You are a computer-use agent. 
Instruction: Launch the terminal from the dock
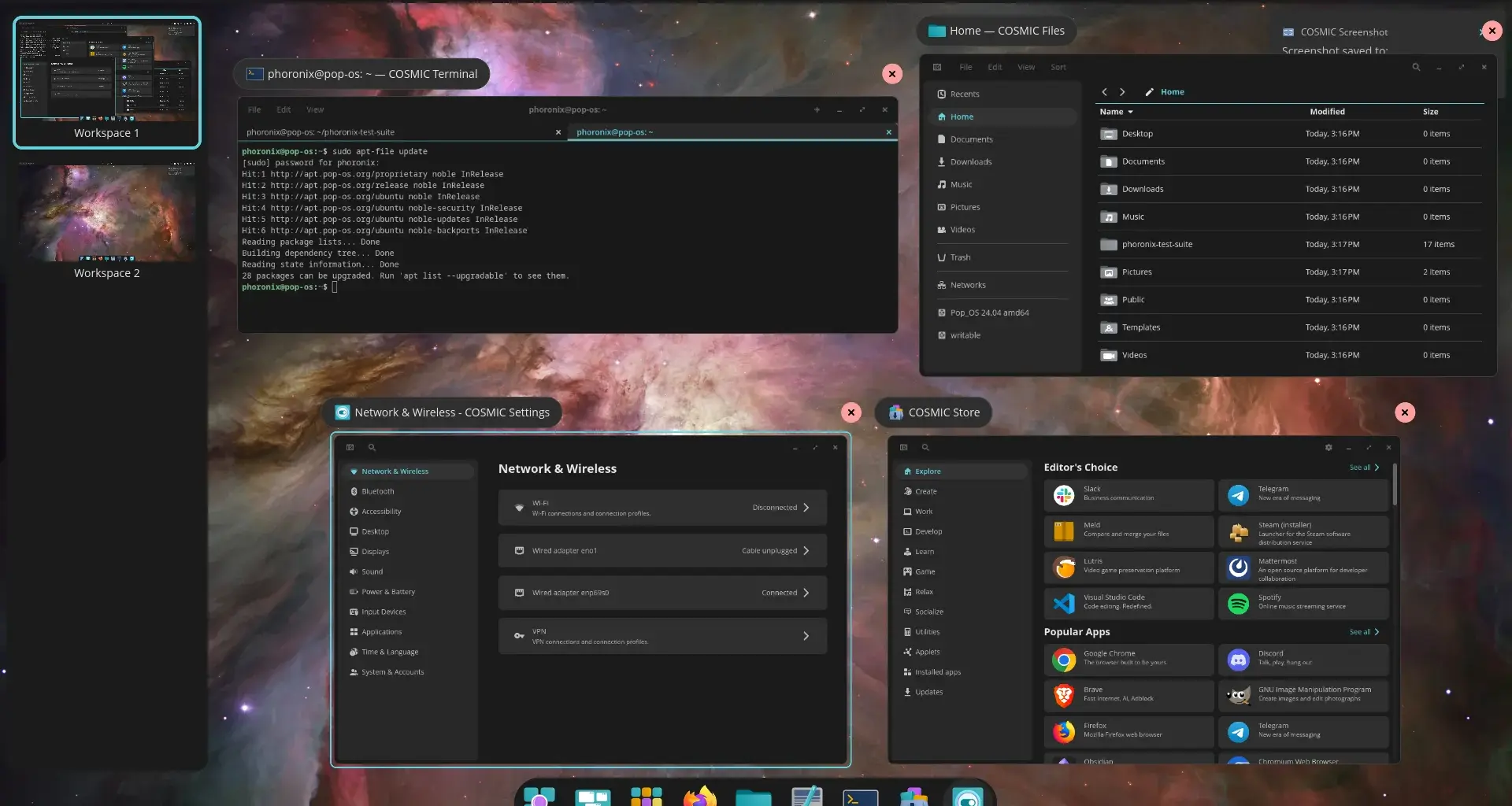click(860, 797)
